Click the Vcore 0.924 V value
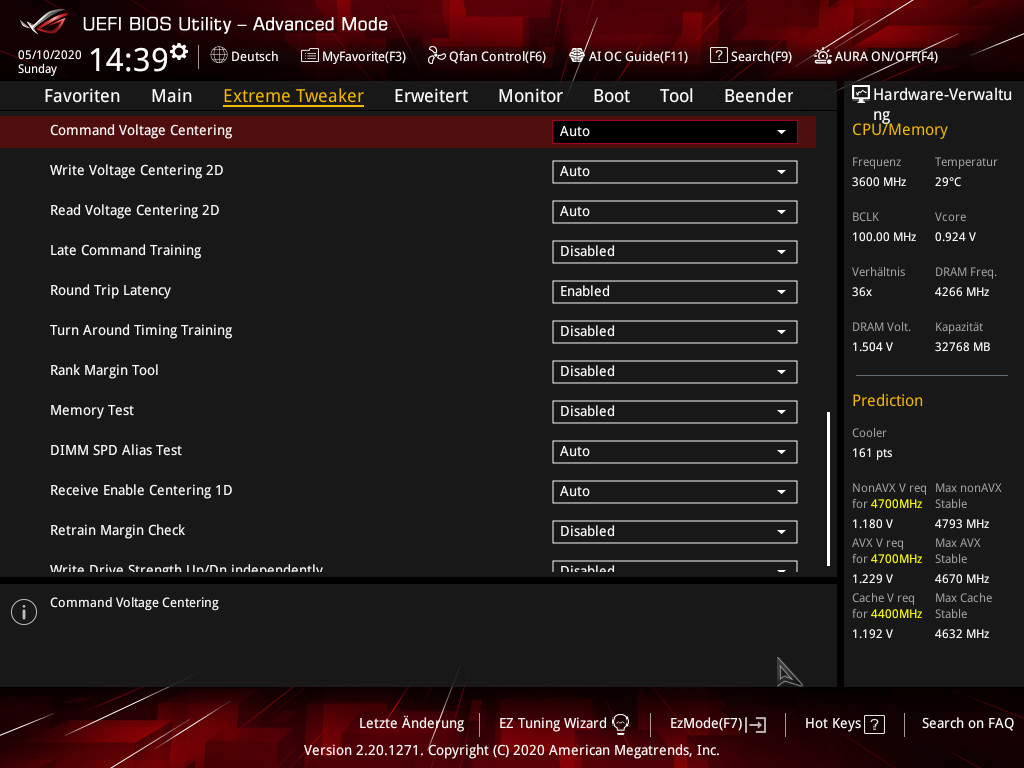 pyautogui.click(x=955, y=237)
